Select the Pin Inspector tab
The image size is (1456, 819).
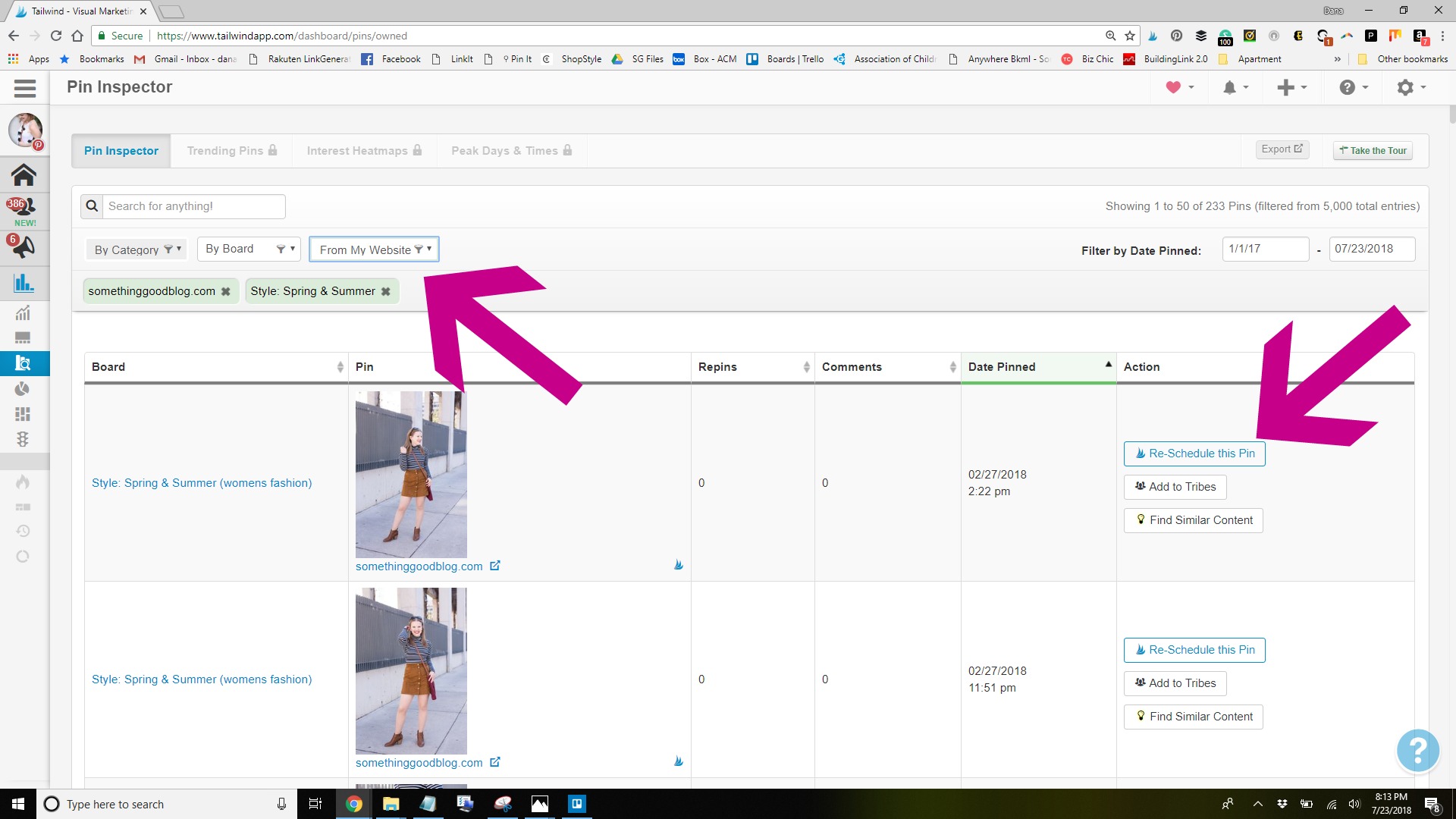(x=121, y=151)
